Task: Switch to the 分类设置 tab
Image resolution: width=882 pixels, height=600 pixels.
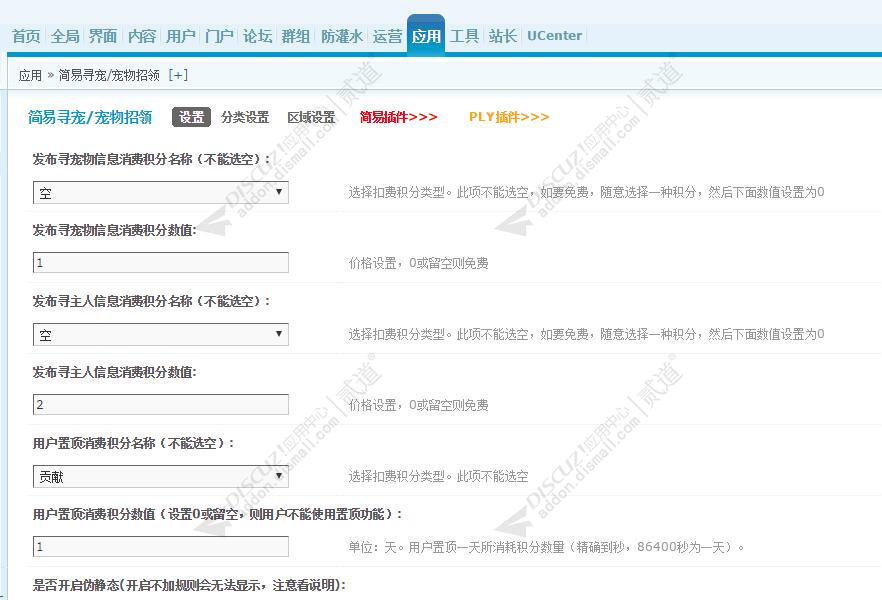Action: point(245,117)
